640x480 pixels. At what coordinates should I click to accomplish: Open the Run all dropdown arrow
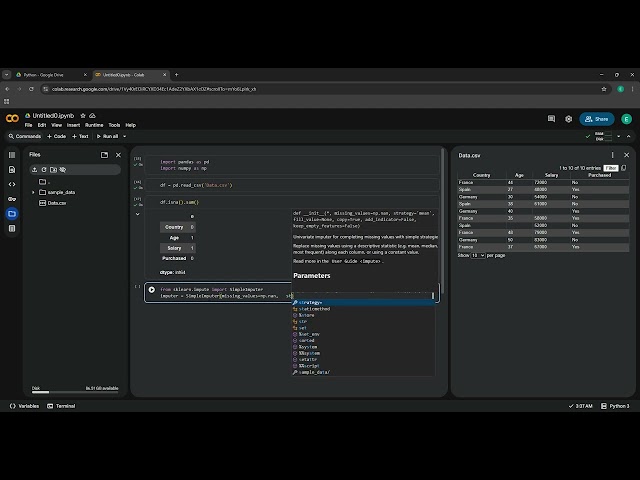122,136
